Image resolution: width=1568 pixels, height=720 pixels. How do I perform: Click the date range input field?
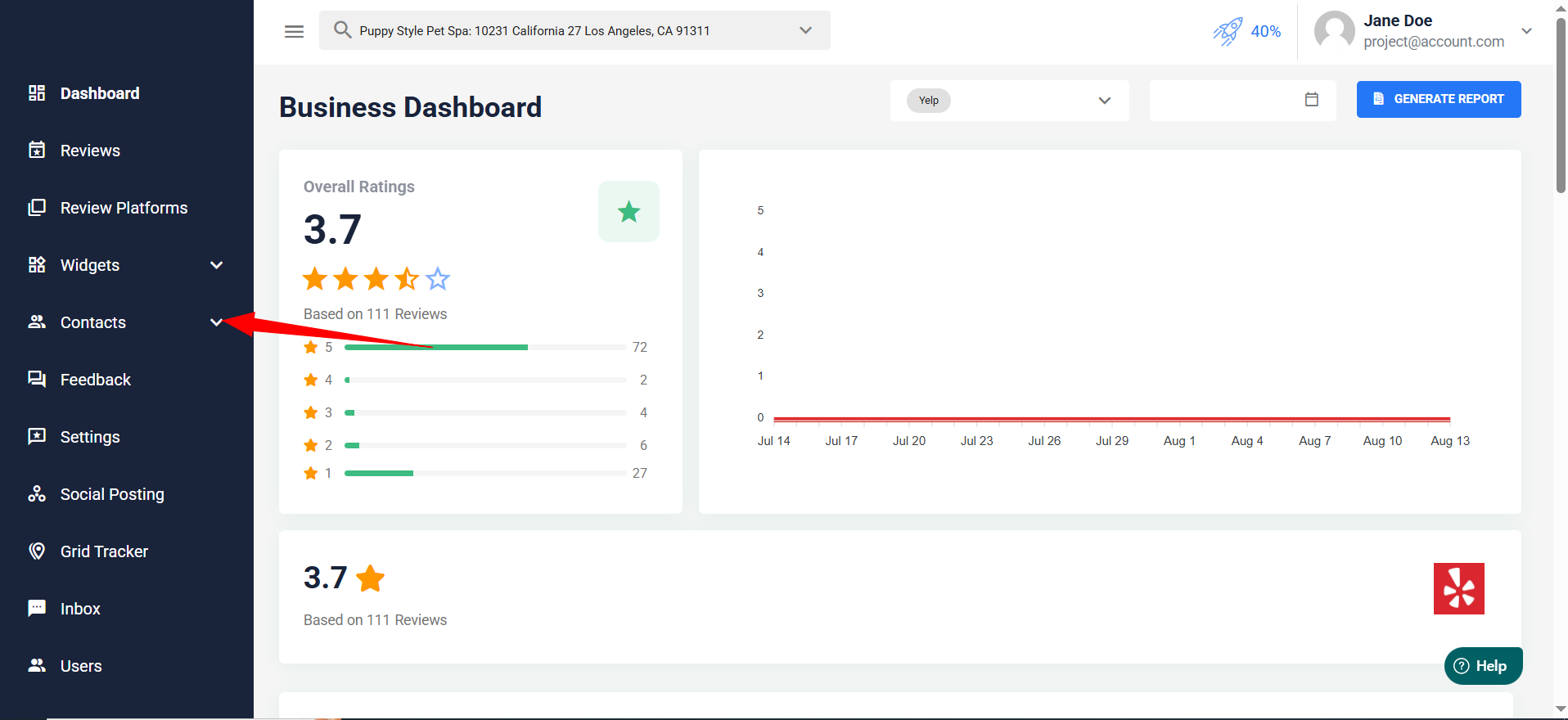pyautogui.click(x=1223, y=100)
